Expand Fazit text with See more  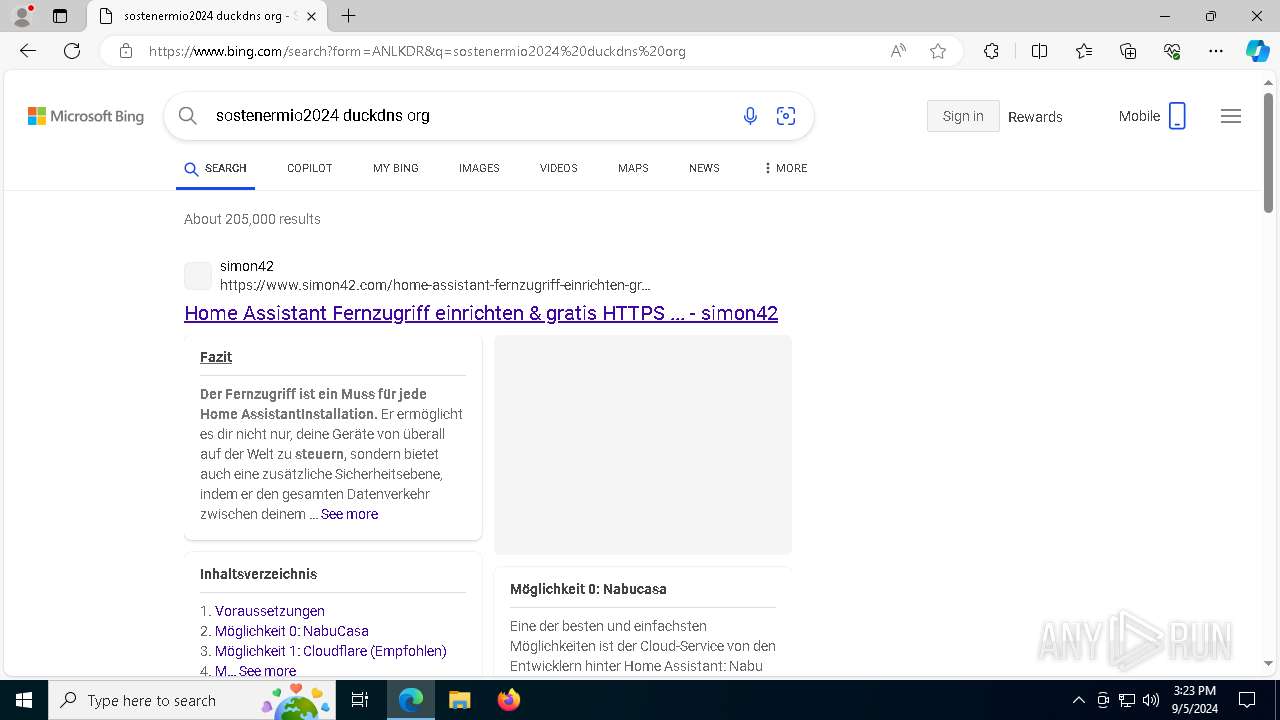(349, 514)
